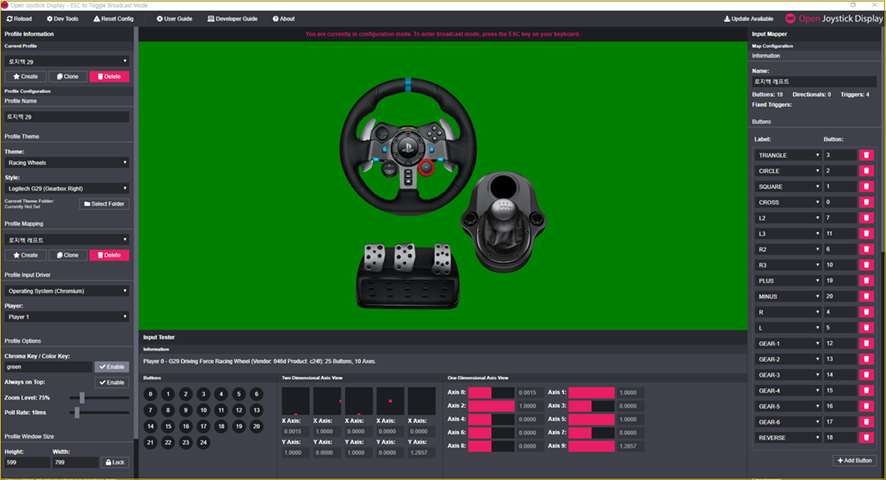Viewport: 886px width, 480px height.
Task: Click the TRIANGLE button number field
Action: click(840, 155)
